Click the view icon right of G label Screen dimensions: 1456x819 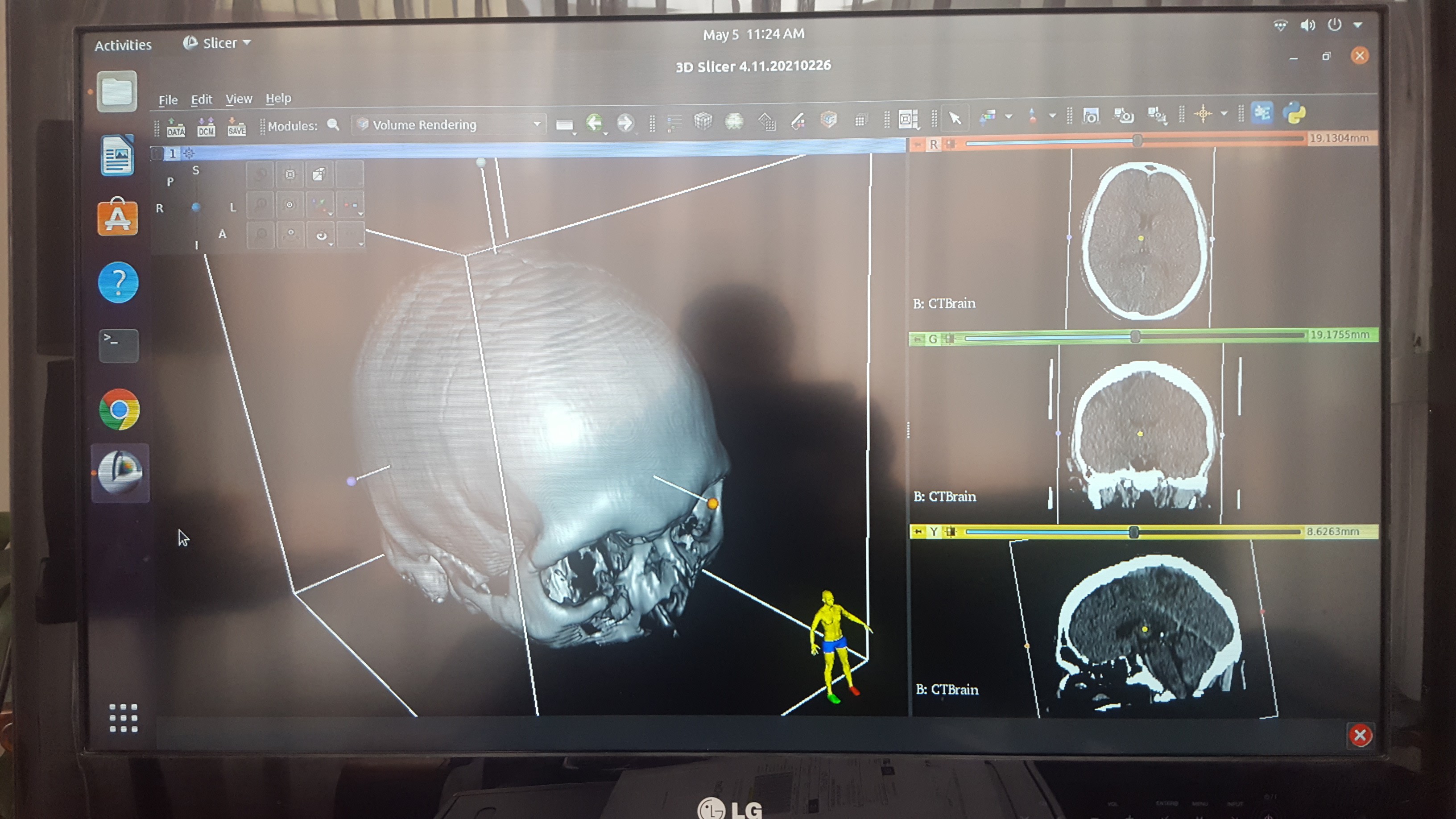tap(950, 339)
